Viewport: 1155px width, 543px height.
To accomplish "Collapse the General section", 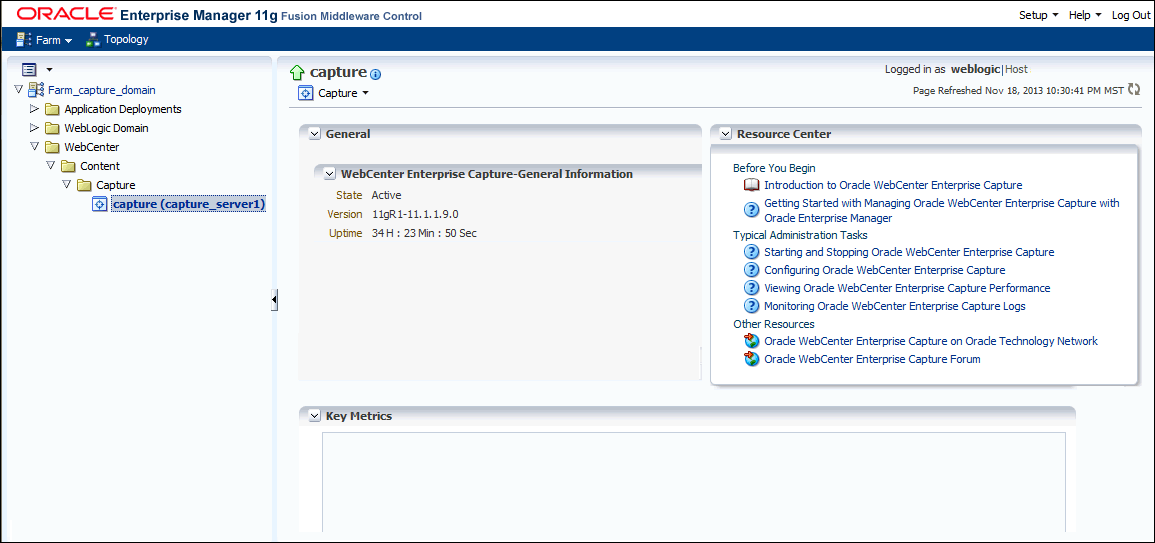I will click(x=315, y=134).
